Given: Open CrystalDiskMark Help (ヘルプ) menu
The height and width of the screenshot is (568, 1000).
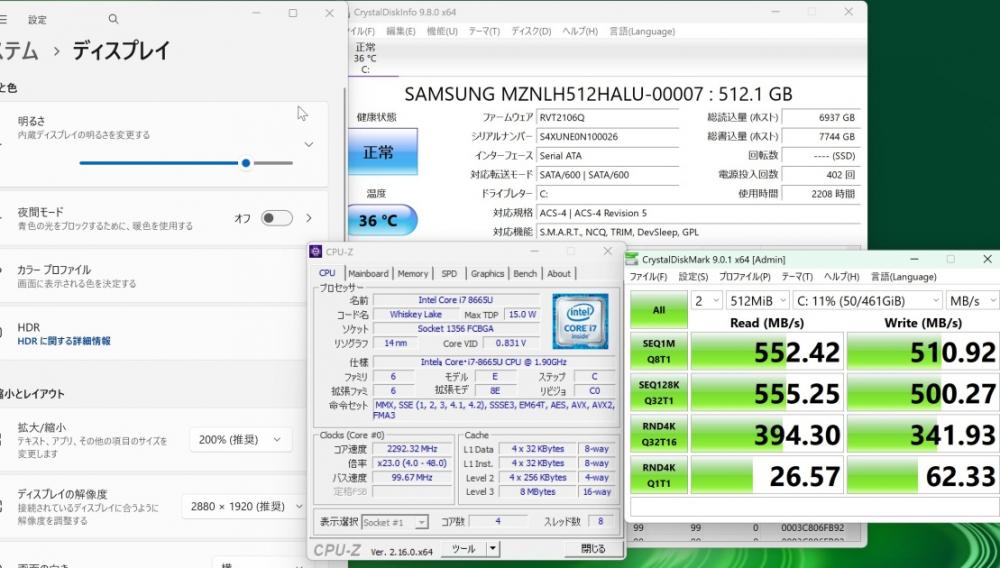Looking at the screenshot, I should (841, 277).
